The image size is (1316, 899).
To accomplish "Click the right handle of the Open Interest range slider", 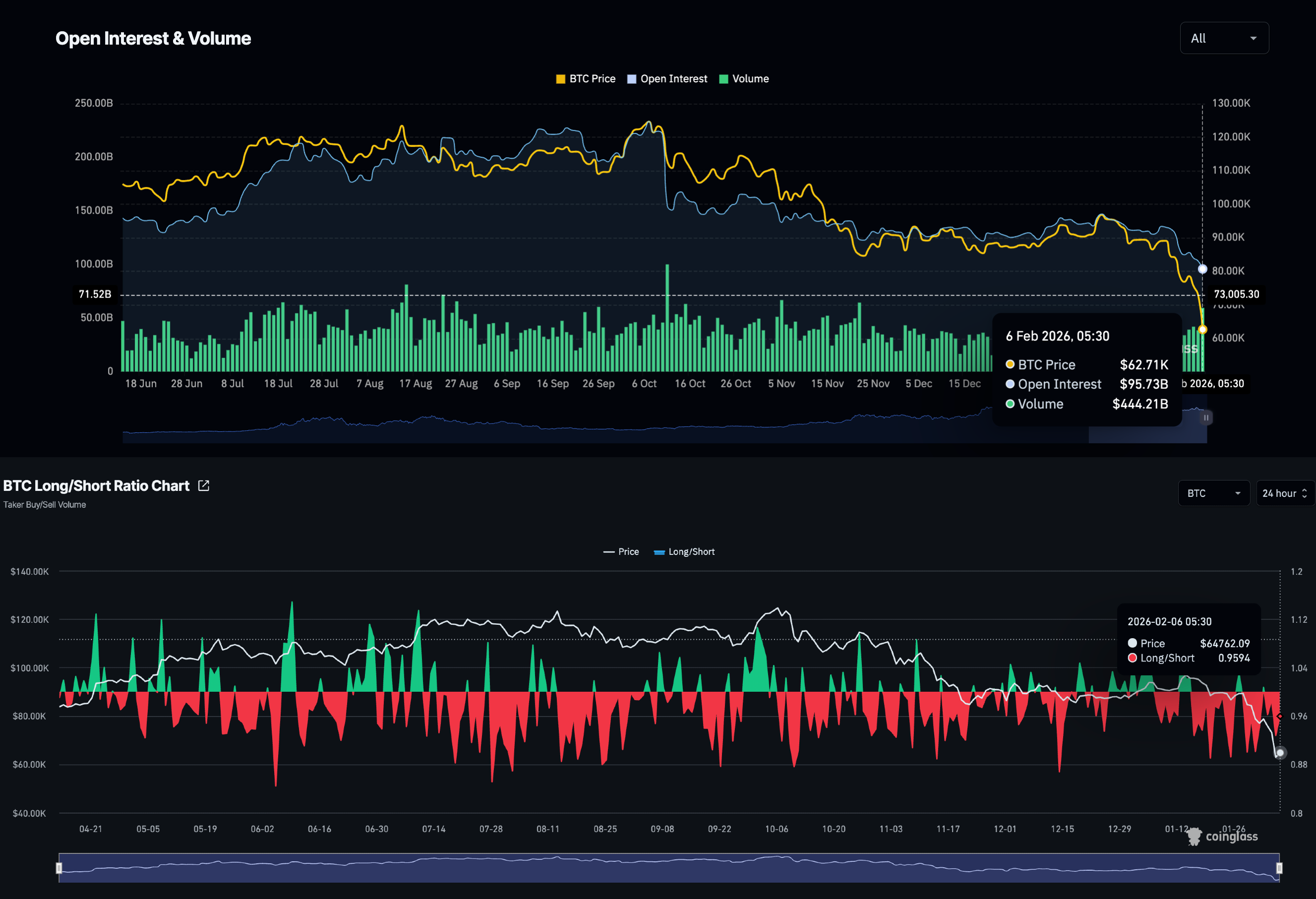I will 1206,418.
